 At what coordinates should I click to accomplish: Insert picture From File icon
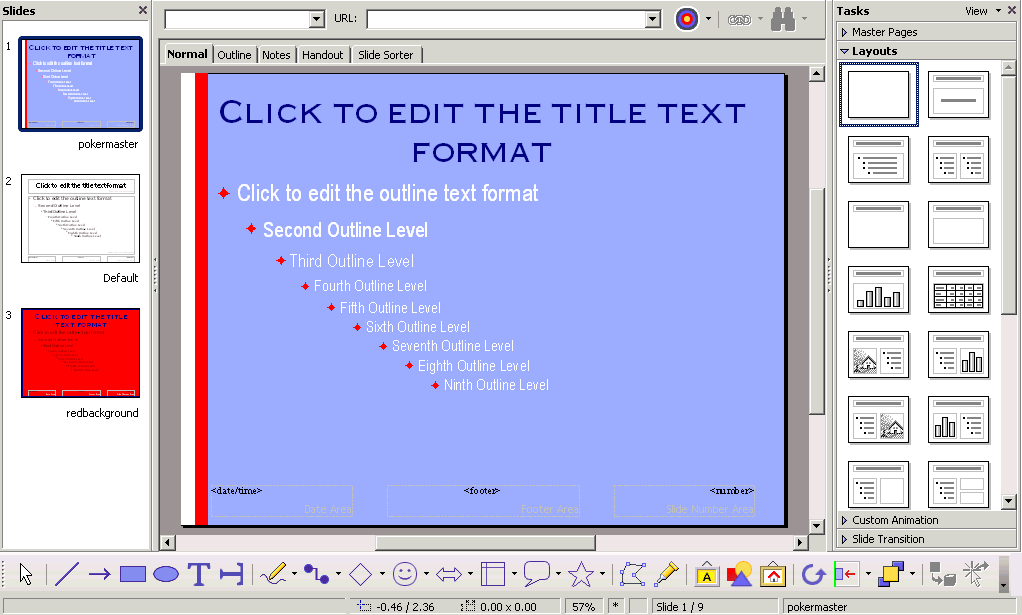[x=740, y=574]
